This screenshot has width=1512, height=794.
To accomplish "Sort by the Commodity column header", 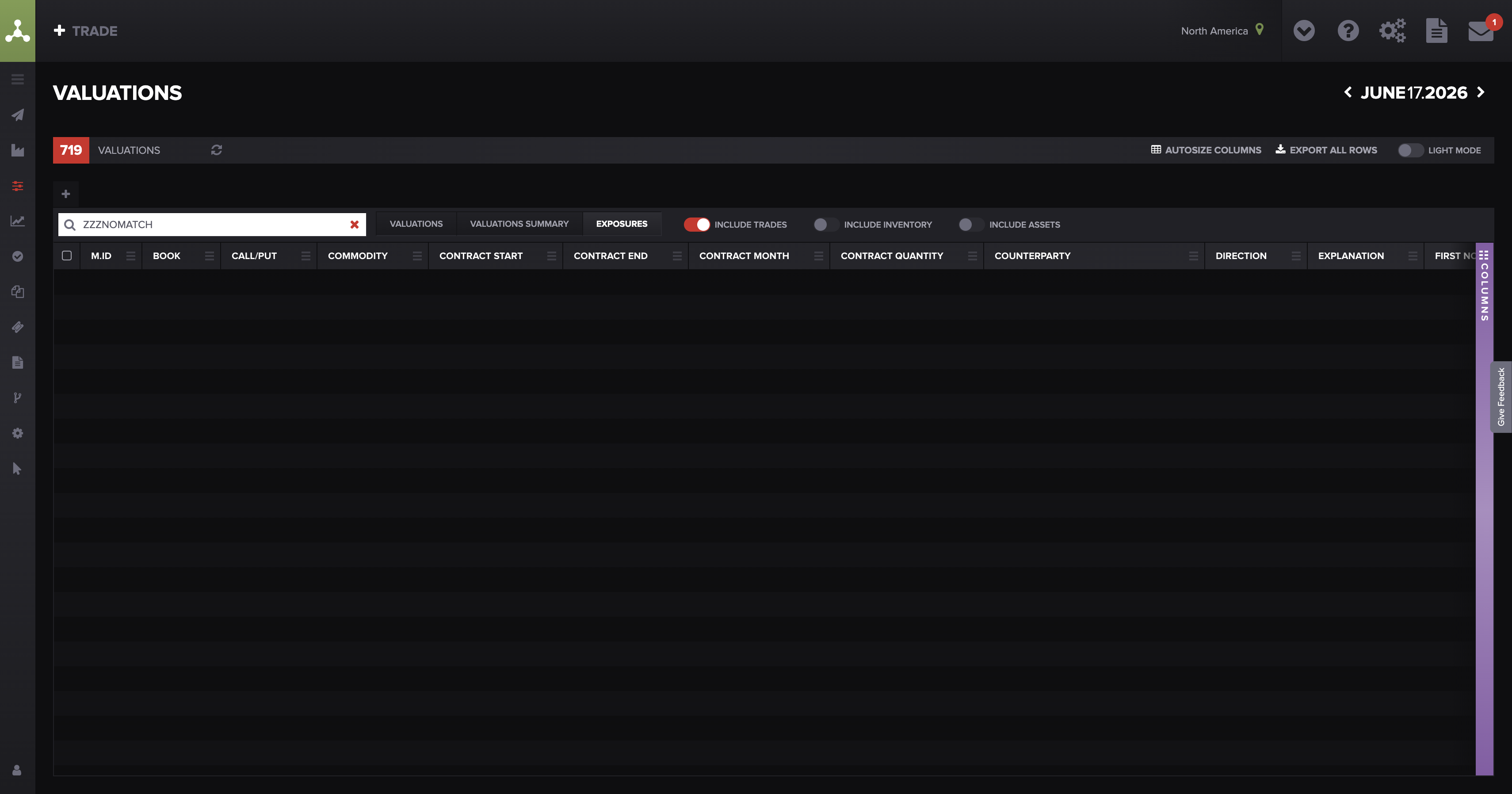I will pyautogui.click(x=358, y=256).
